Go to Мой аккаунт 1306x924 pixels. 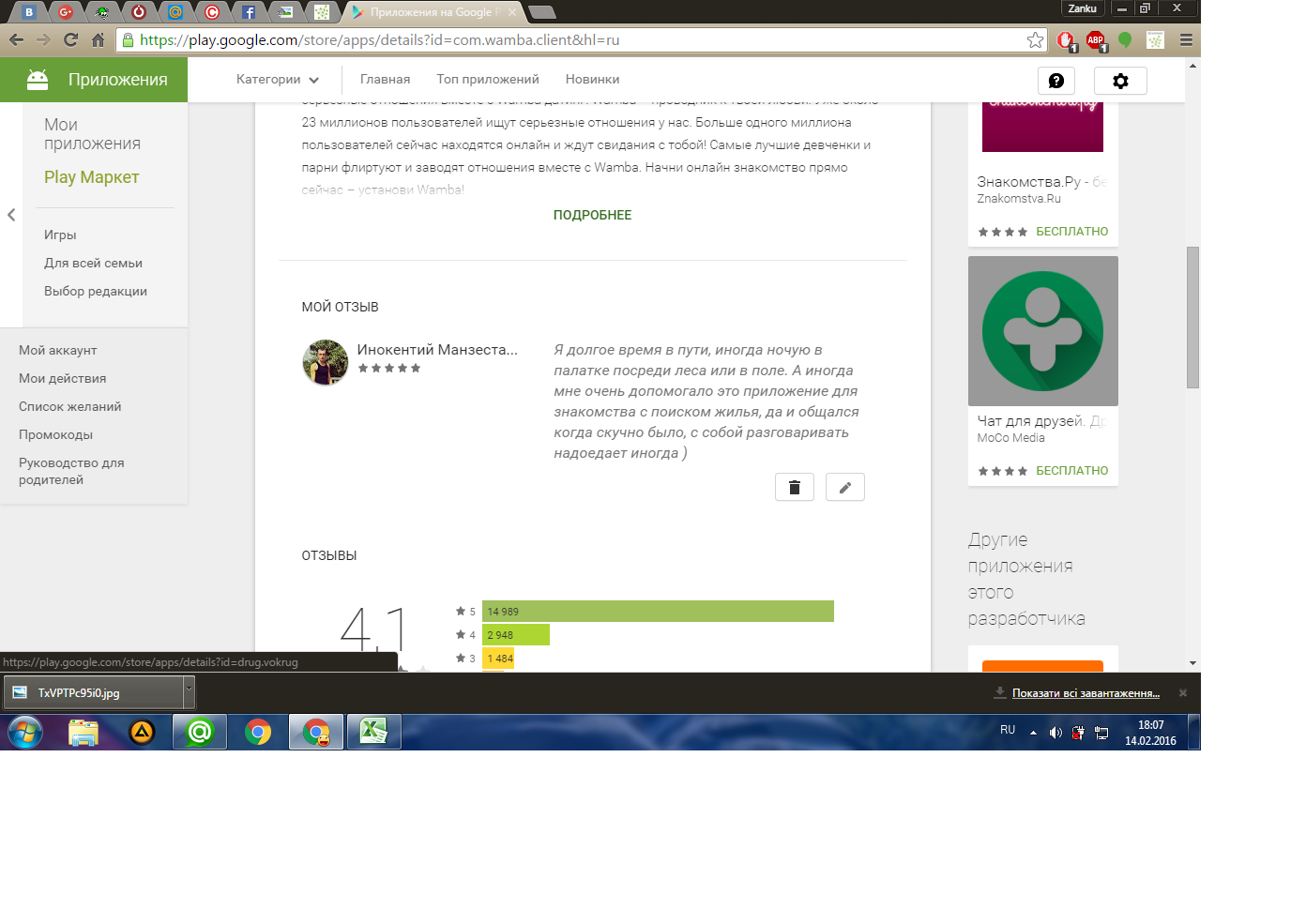pos(58,351)
